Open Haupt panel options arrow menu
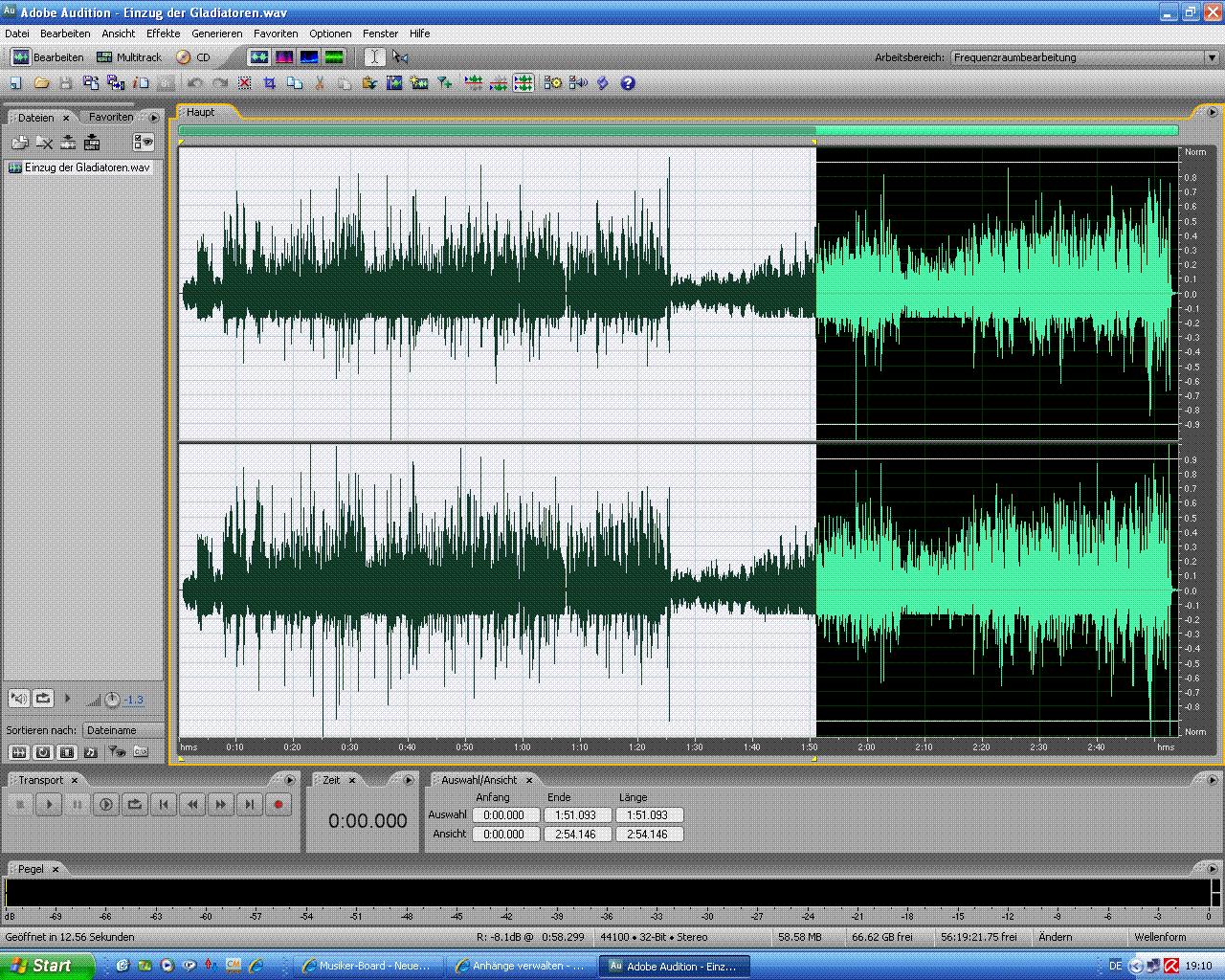 [x=1211, y=112]
